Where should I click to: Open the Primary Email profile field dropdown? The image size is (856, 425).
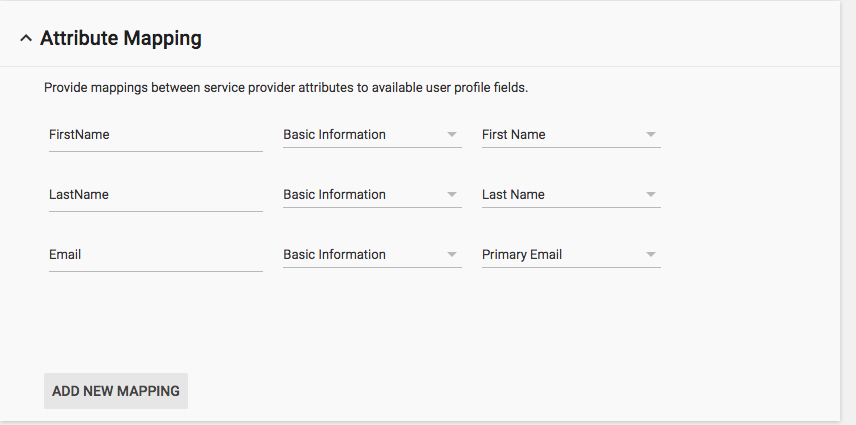(560, 255)
